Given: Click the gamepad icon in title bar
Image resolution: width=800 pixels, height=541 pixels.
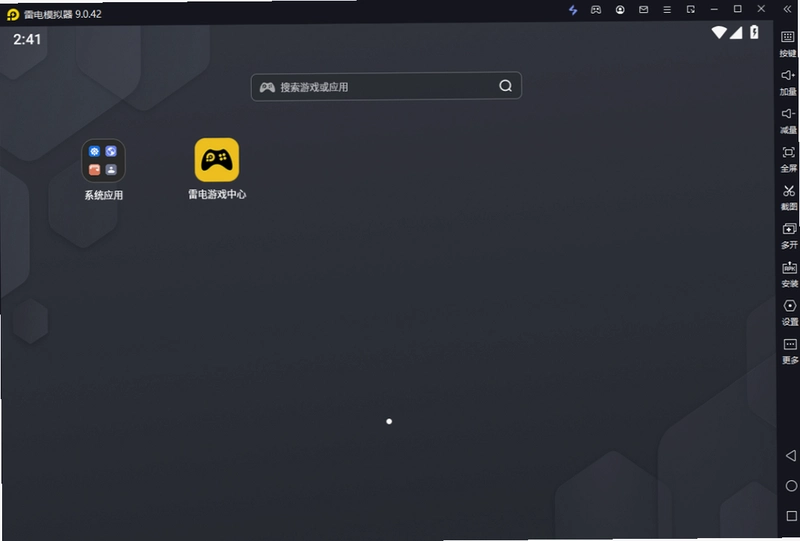Looking at the screenshot, I should (x=596, y=10).
